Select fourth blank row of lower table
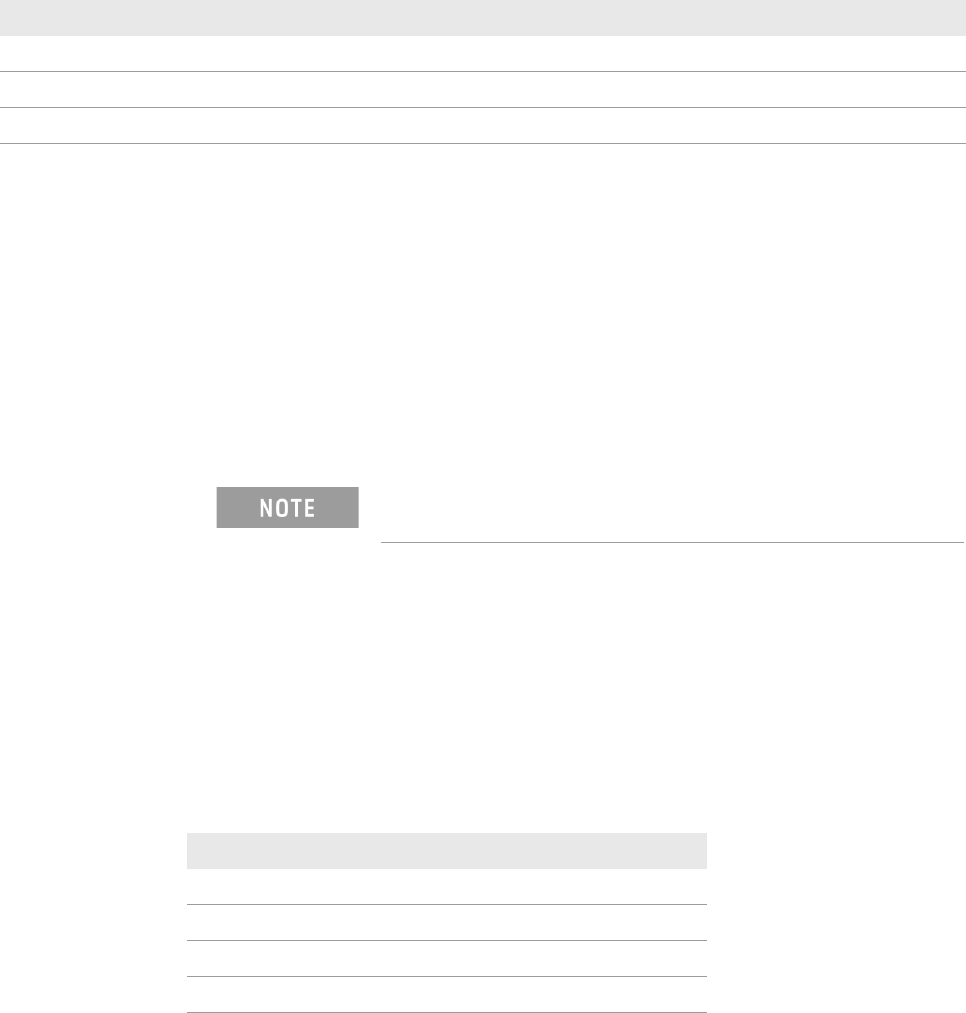This screenshot has height=1013, width=966. point(446,994)
